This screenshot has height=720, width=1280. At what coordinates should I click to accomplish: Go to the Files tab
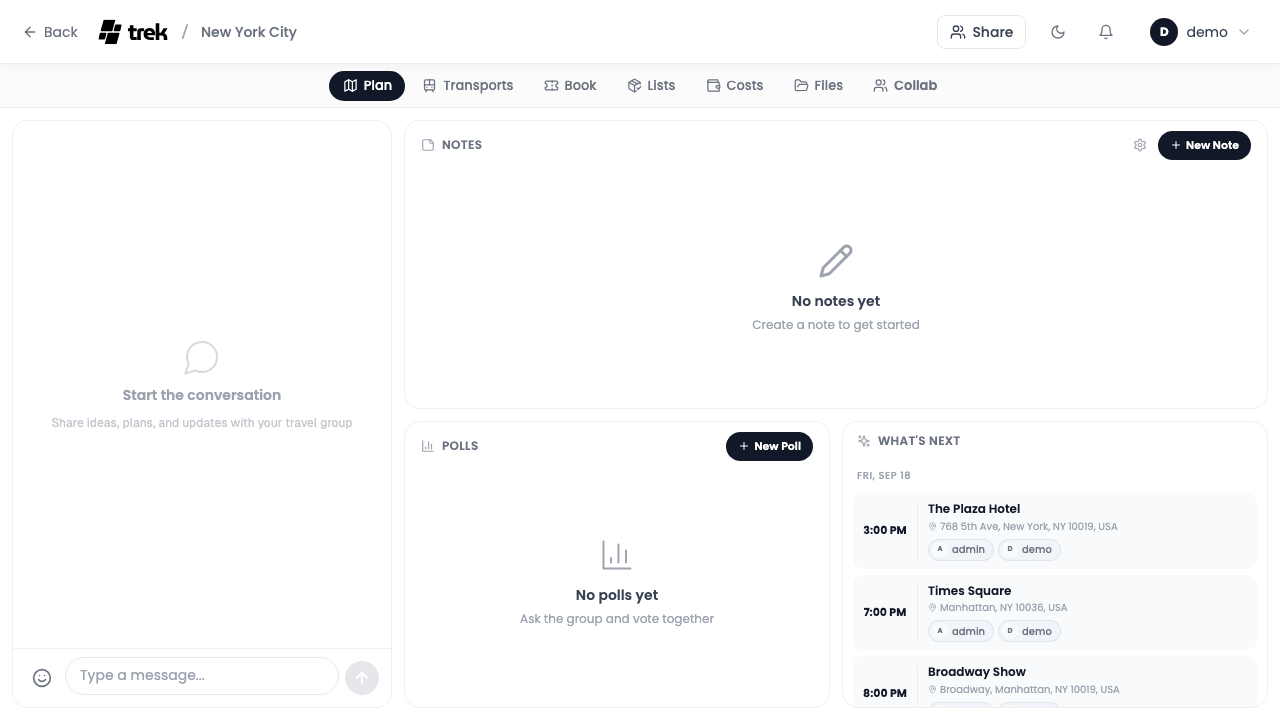click(819, 86)
